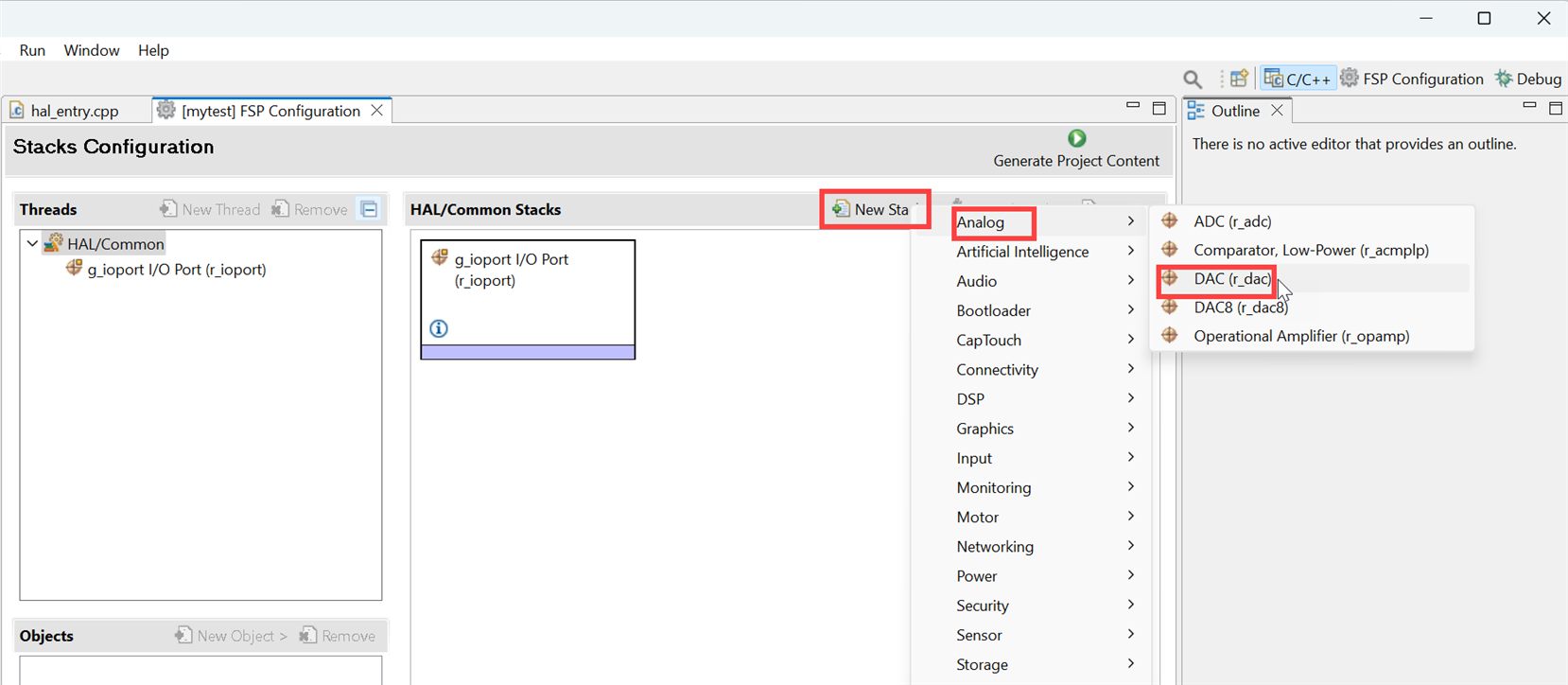Expand the Storage submenu

[1030, 664]
